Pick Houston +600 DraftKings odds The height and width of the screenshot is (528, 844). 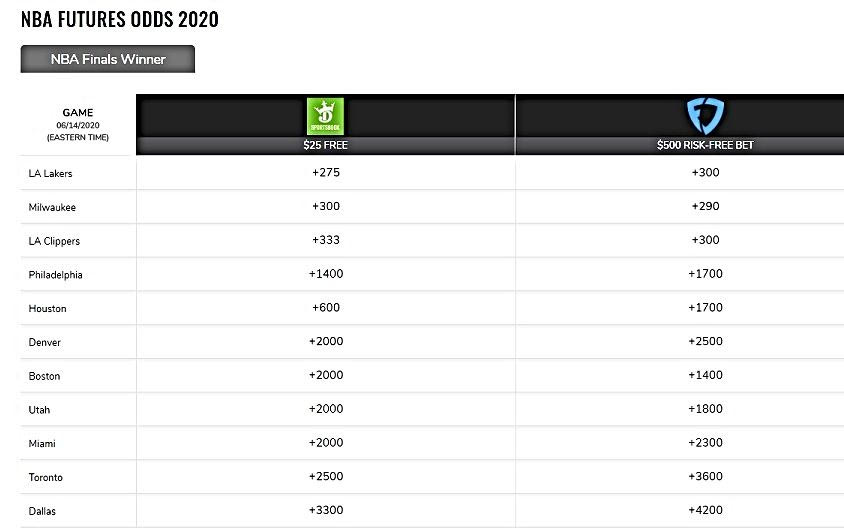(x=326, y=308)
